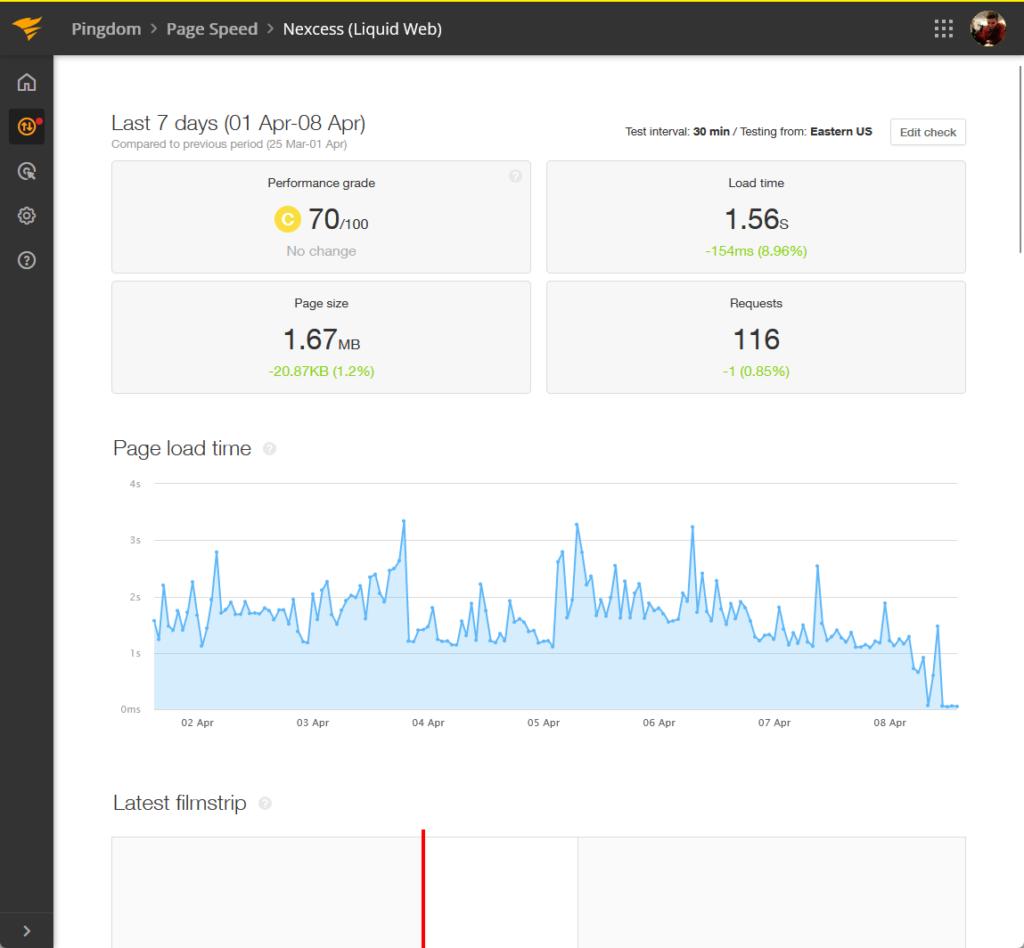Click the 02 Apr axis label
Viewport: 1024px width, 948px height.
click(x=197, y=723)
